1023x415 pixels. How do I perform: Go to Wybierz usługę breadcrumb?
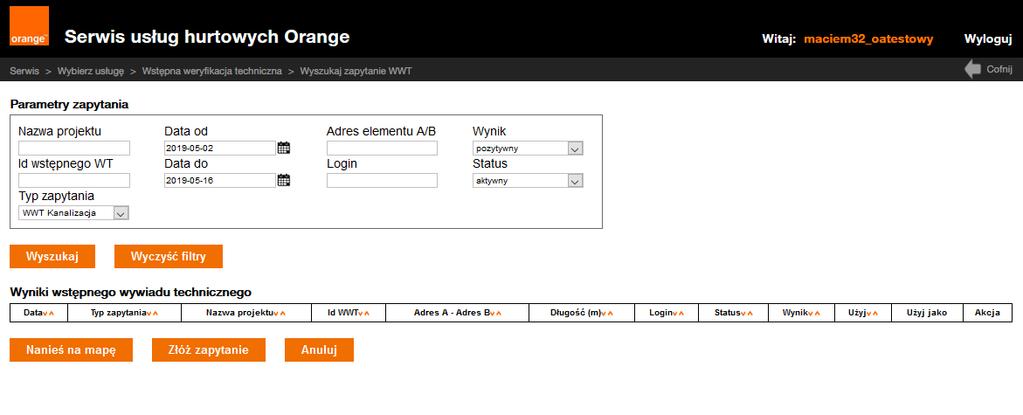tap(91, 70)
